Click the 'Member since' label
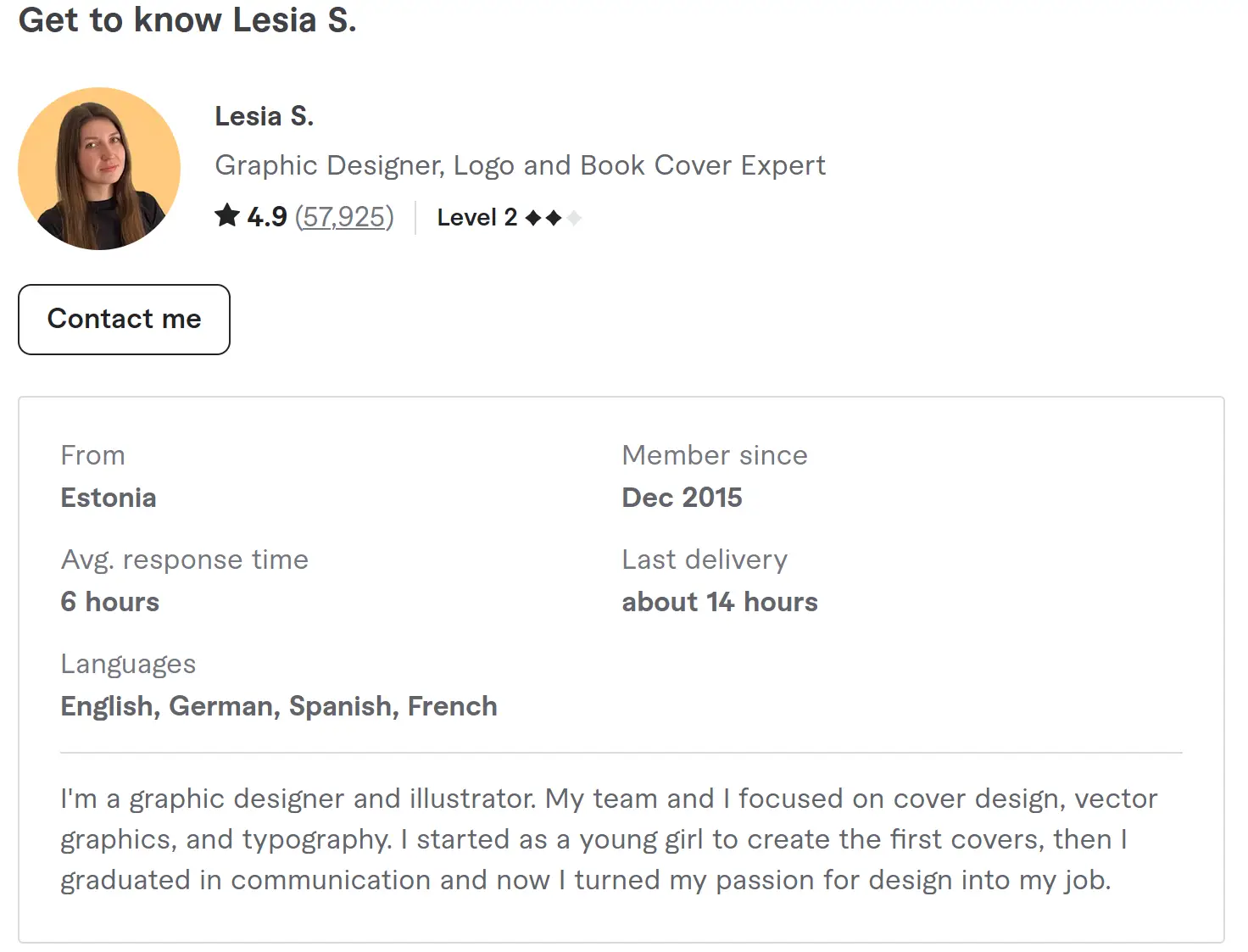The width and height of the screenshot is (1248, 952). point(715,455)
